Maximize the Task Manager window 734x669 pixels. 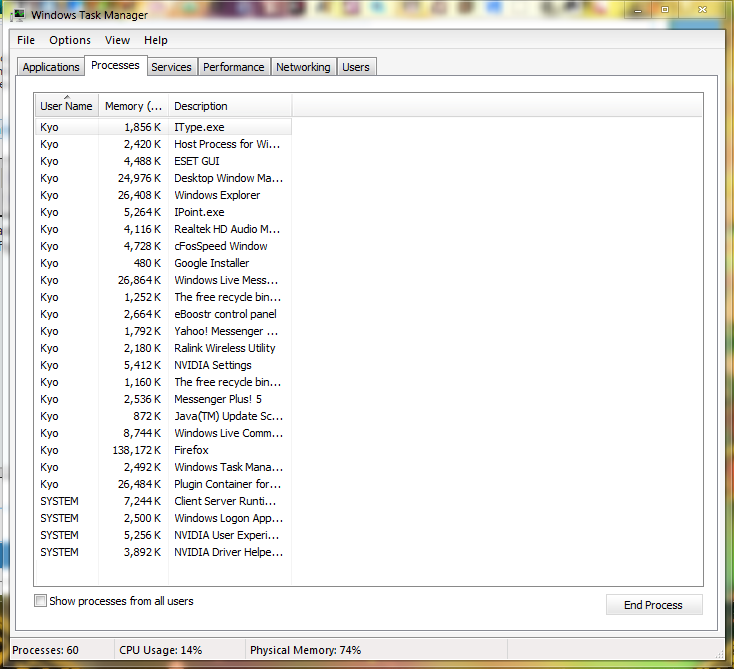pyautogui.click(x=665, y=10)
